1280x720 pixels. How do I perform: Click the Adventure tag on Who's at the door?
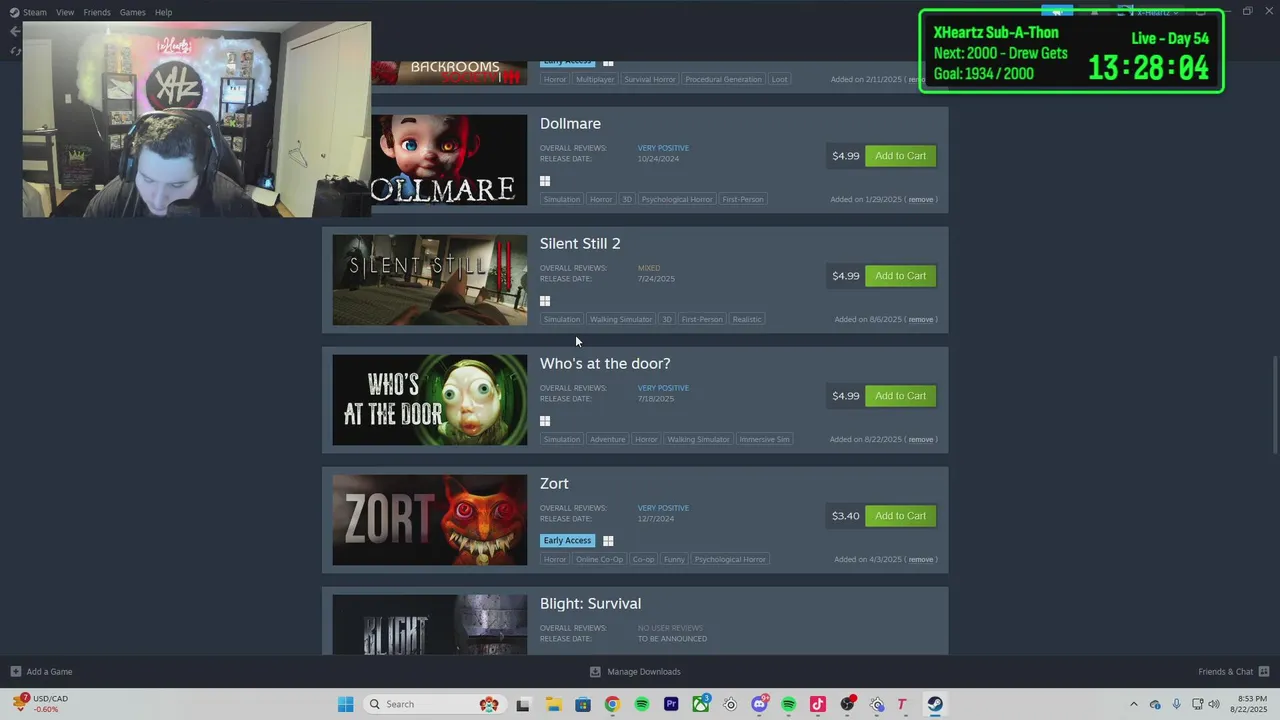(607, 439)
